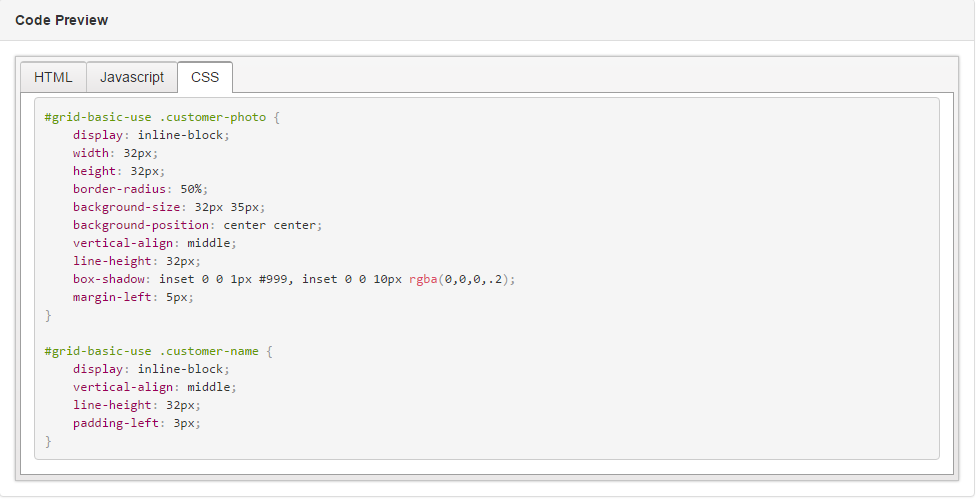Switch to the HTML tab

pos(53,77)
